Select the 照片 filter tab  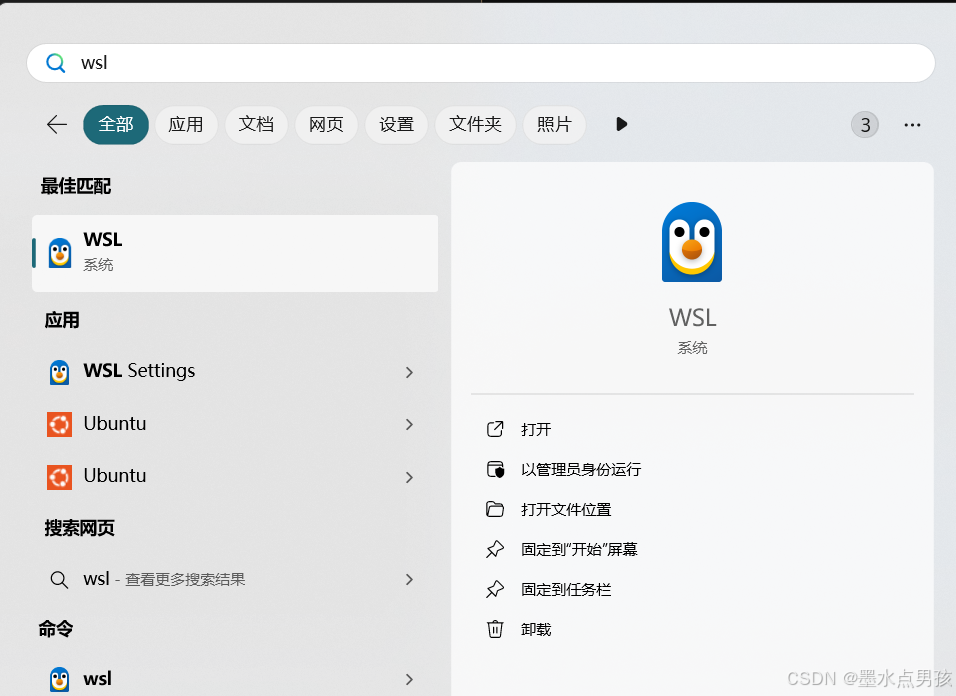click(554, 124)
